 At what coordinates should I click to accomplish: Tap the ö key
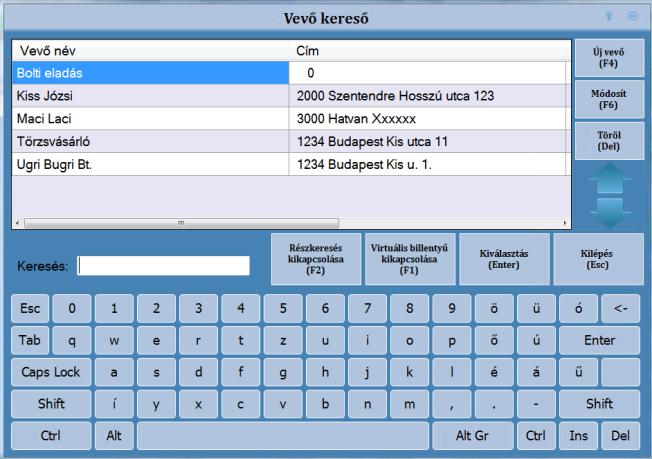[494, 308]
